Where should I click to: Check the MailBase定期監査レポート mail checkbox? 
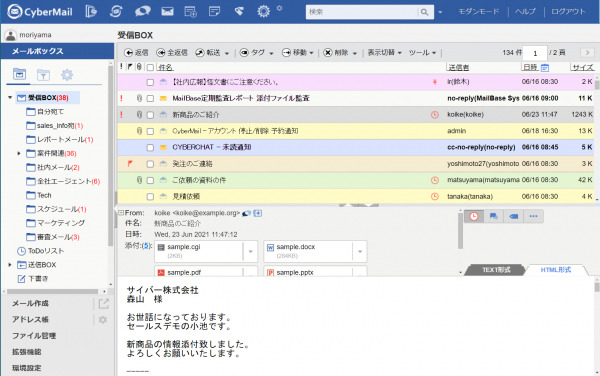(150, 99)
